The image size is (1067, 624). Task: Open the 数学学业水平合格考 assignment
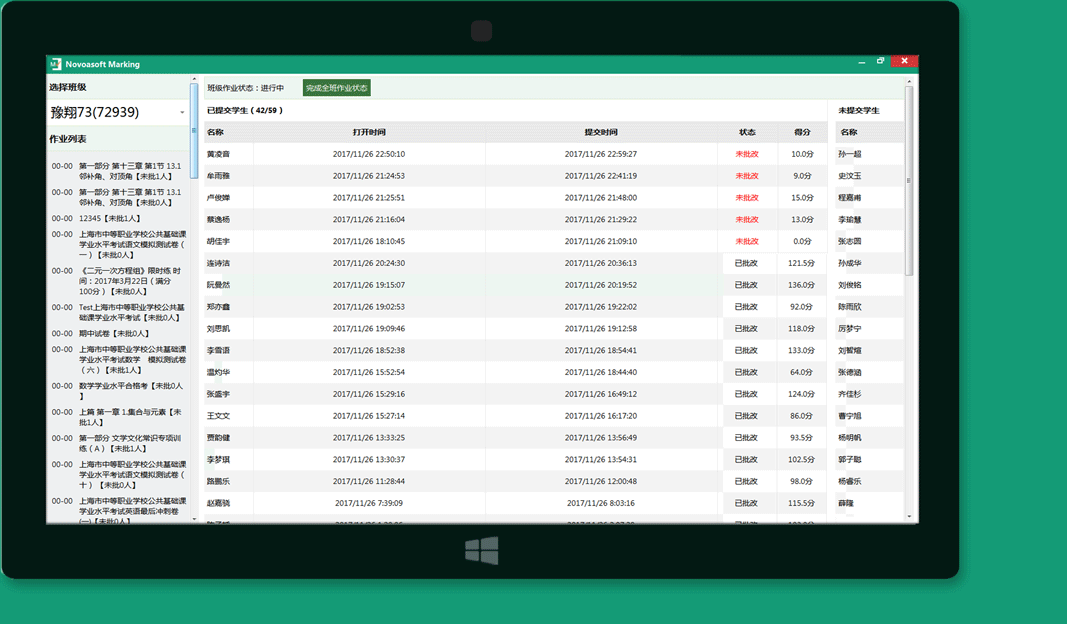pyautogui.click(x=130, y=385)
